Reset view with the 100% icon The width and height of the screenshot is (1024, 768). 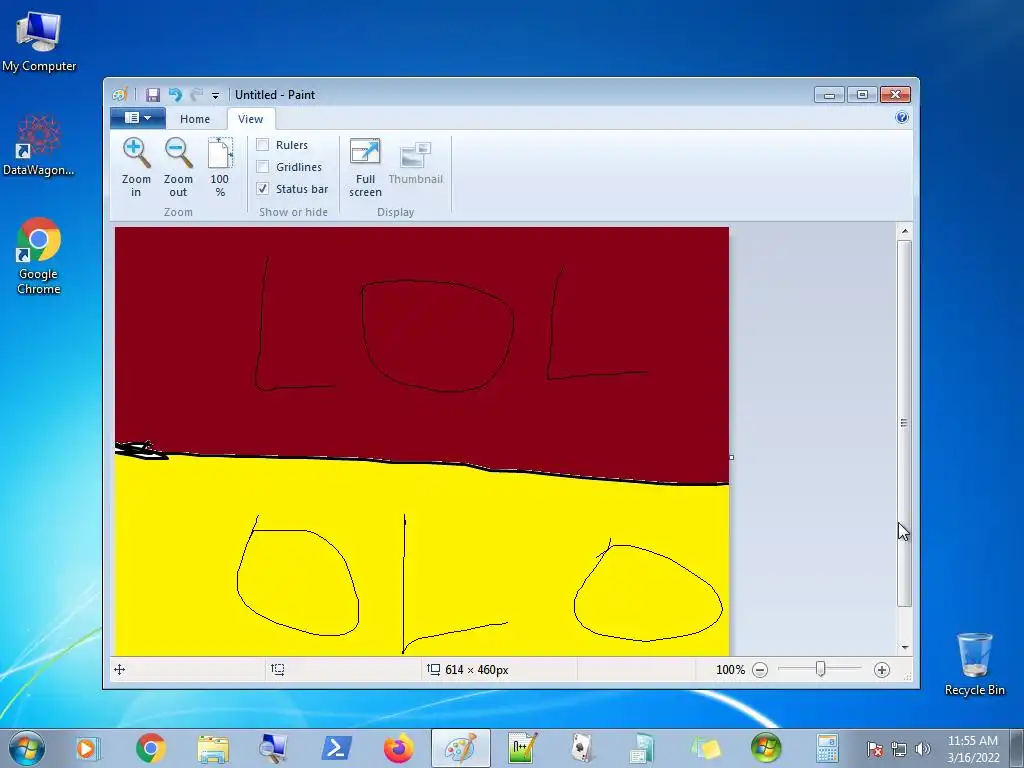pos(220,154)
